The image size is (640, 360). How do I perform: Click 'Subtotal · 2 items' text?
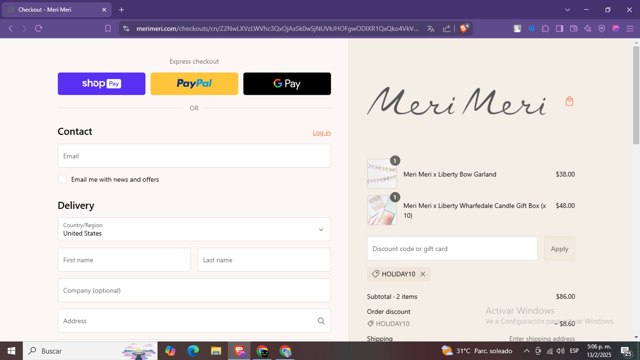click(x=392, y=297)
